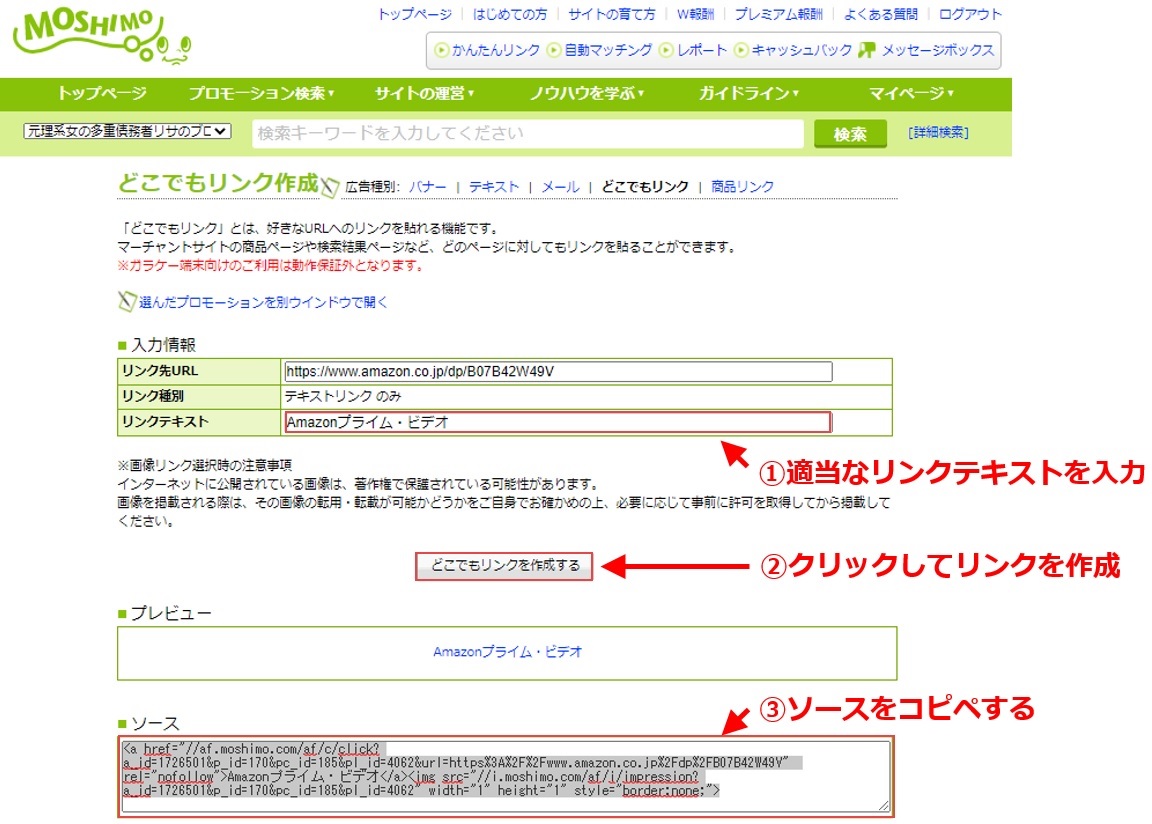This screenshot has height=824, width=1152.
Task: Click the 自動マッチング play icon
Action: click(x=555, y=50)
